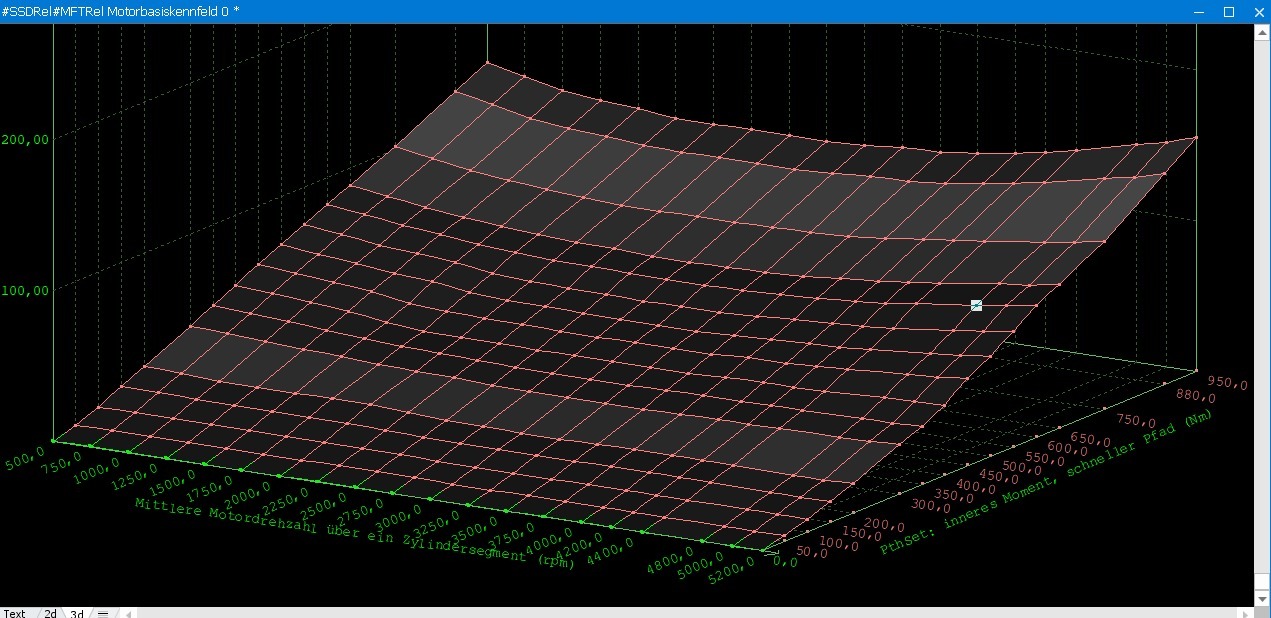Click the vertical scrollbar's down arrow
Screen dimensions: 1271x618
pos(1262,598)
